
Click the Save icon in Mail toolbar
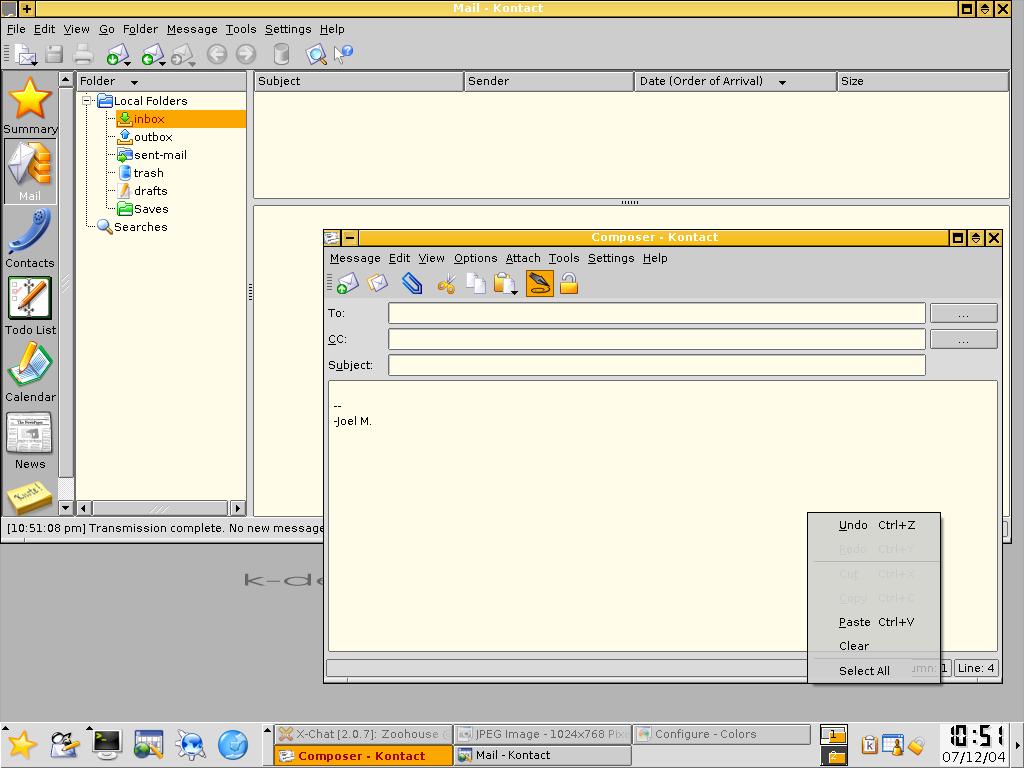[54, 55]
